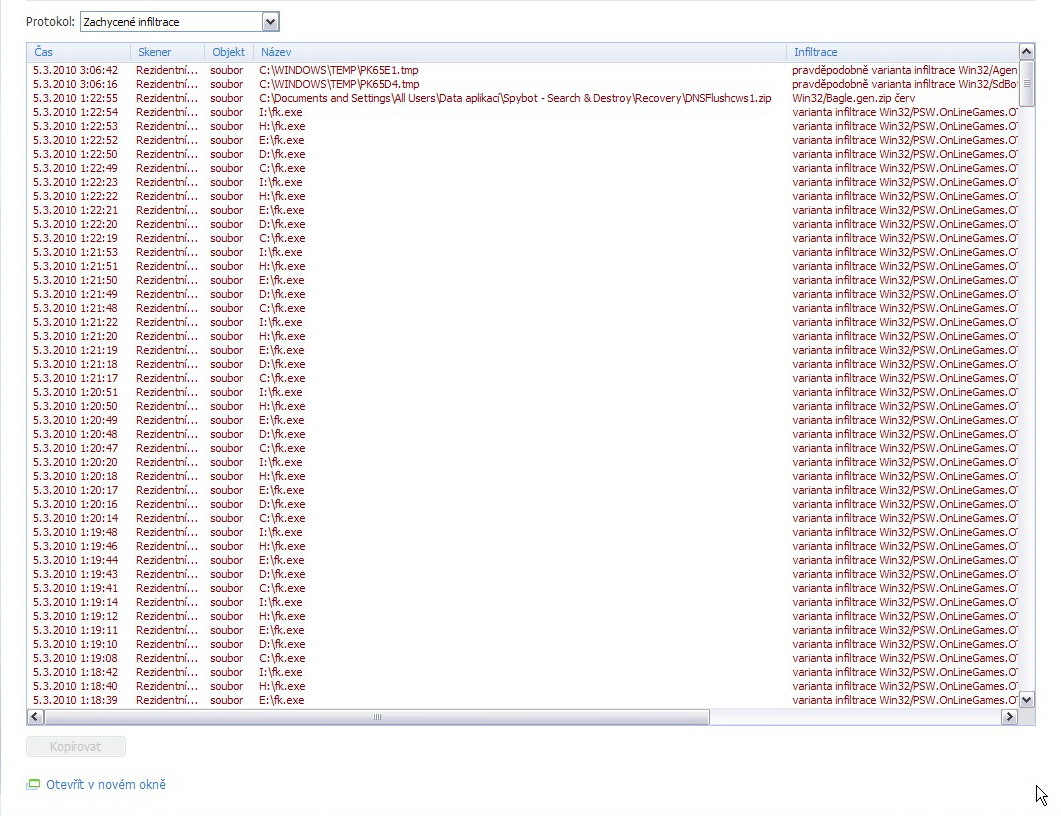Click the new window icon beside Otevřít link
This screenshot has height=816, width=1061.
point(33,785)
